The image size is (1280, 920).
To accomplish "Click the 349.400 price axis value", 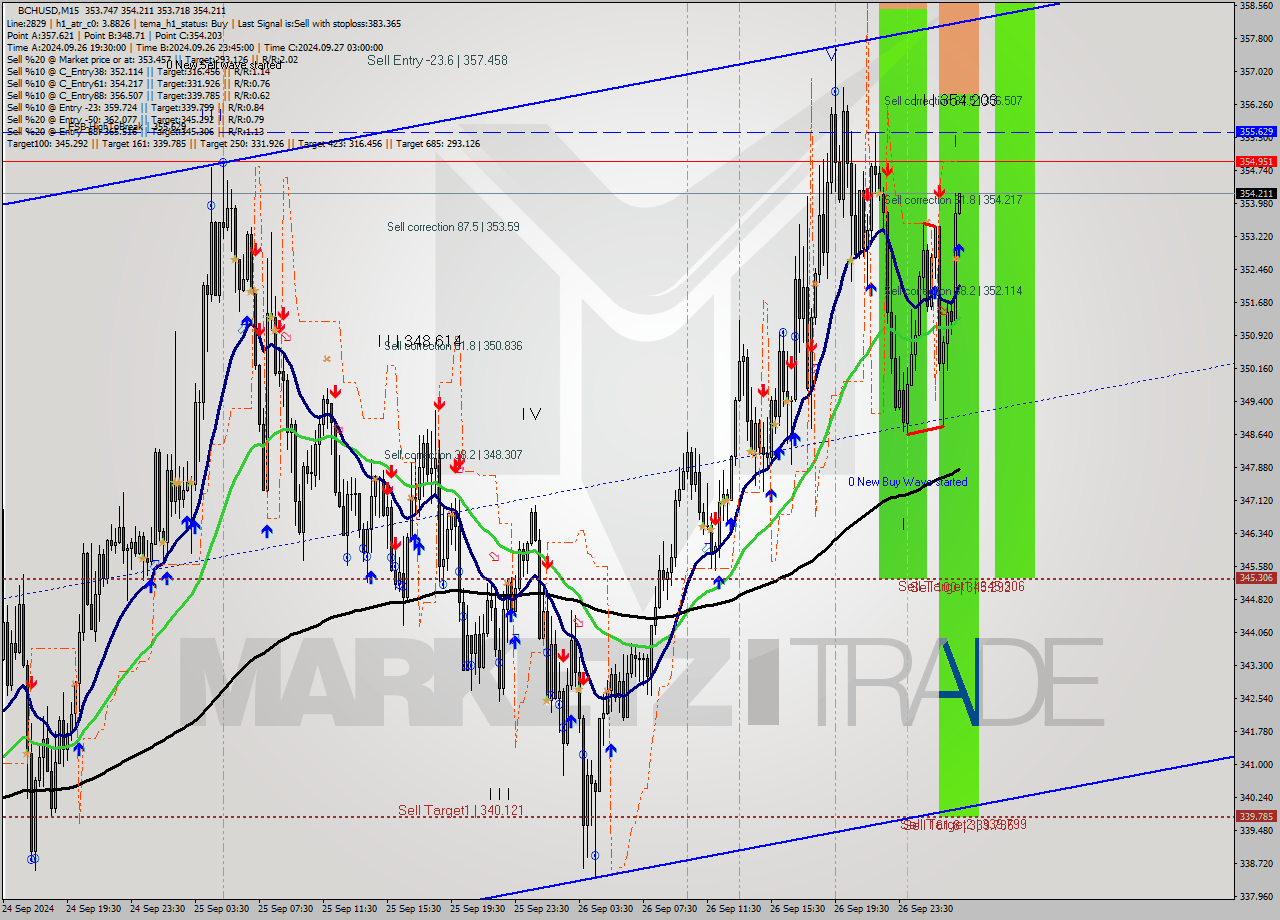I will click(x=1256, y=401).
